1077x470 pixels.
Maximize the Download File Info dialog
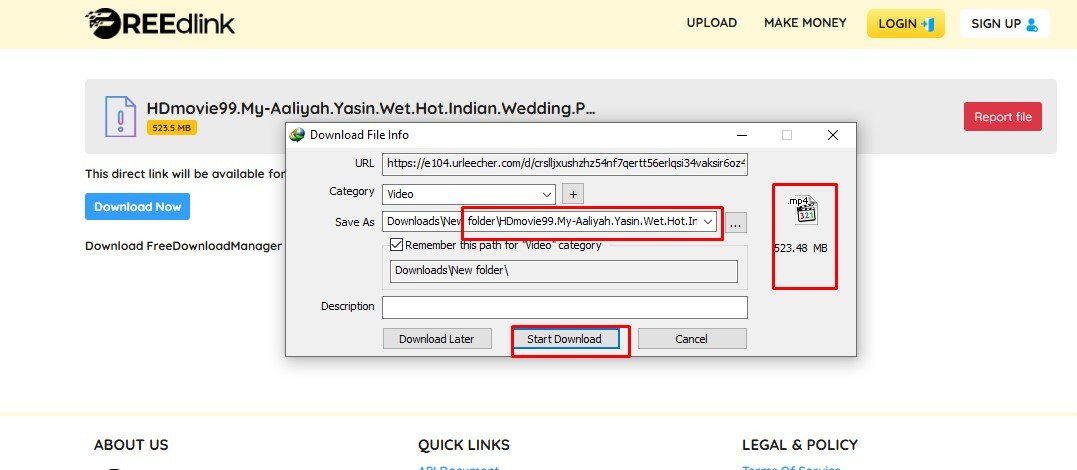click(786, 135)
